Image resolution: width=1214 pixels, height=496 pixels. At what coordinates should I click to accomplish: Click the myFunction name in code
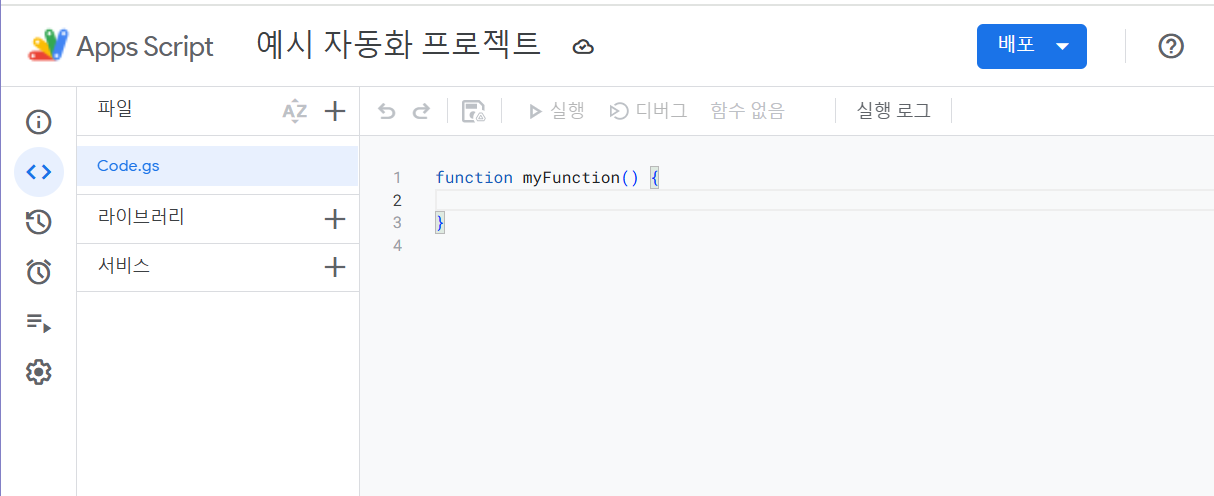point(571,177)
